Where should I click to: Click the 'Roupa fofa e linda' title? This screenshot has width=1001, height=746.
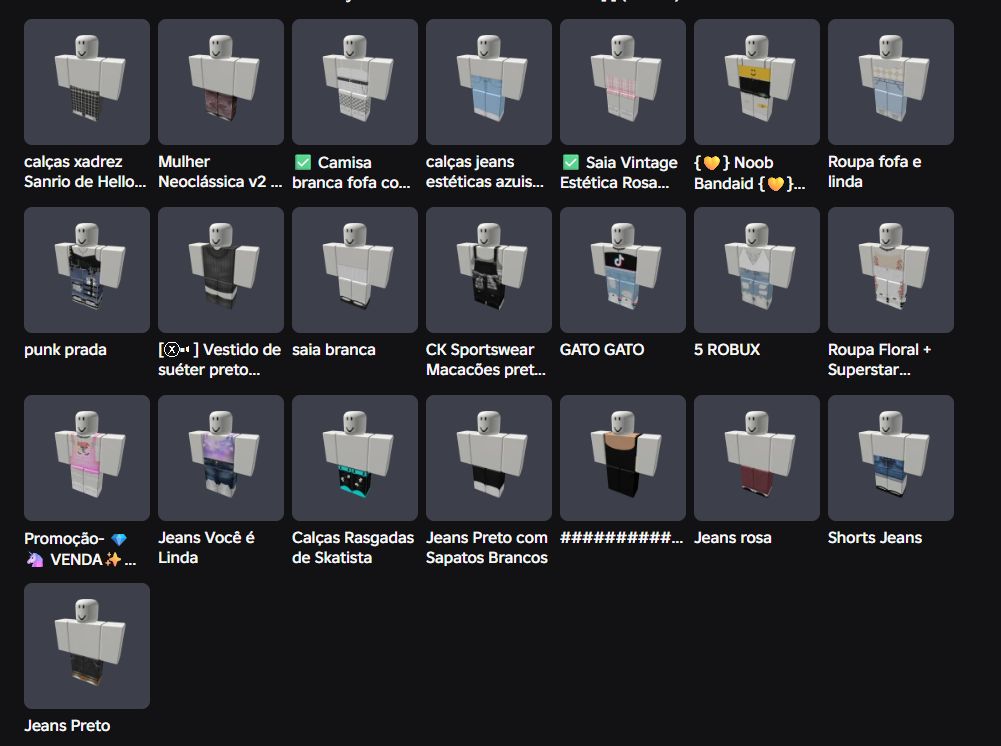coord(875,172)
